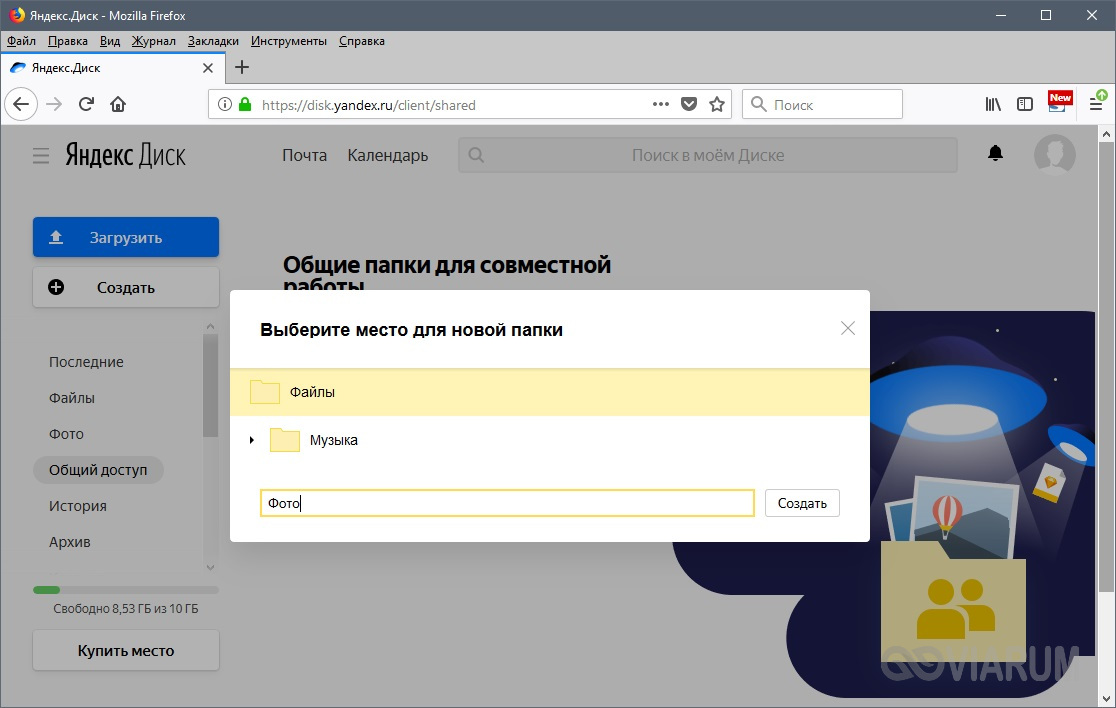The height and width of the screenshot is (708, 1116).
Task: Click the Файлы folder icon in dialog
Action: 265,392
